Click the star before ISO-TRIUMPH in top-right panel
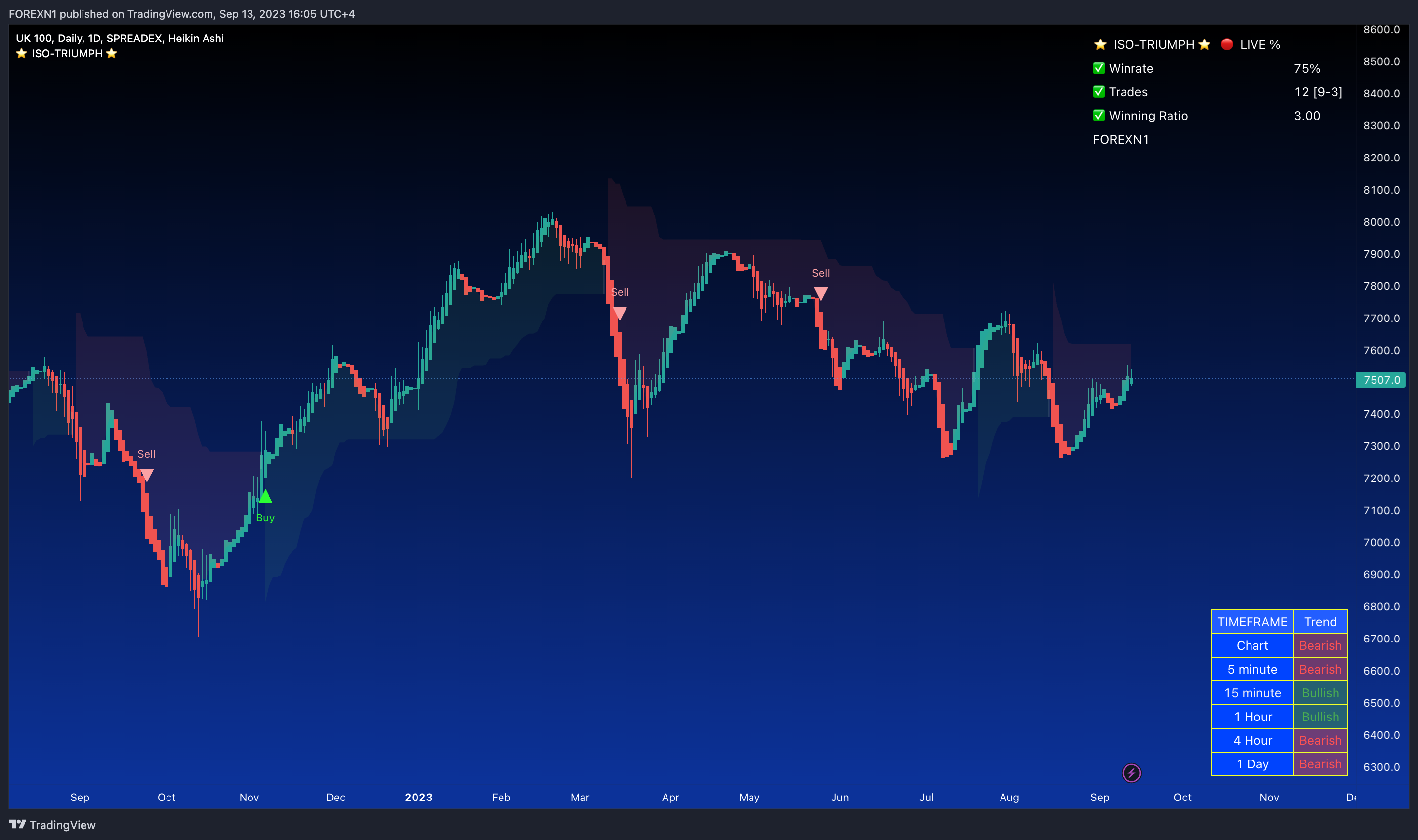This screenshot has width=1418, height=840. [x=1100, y=44]
